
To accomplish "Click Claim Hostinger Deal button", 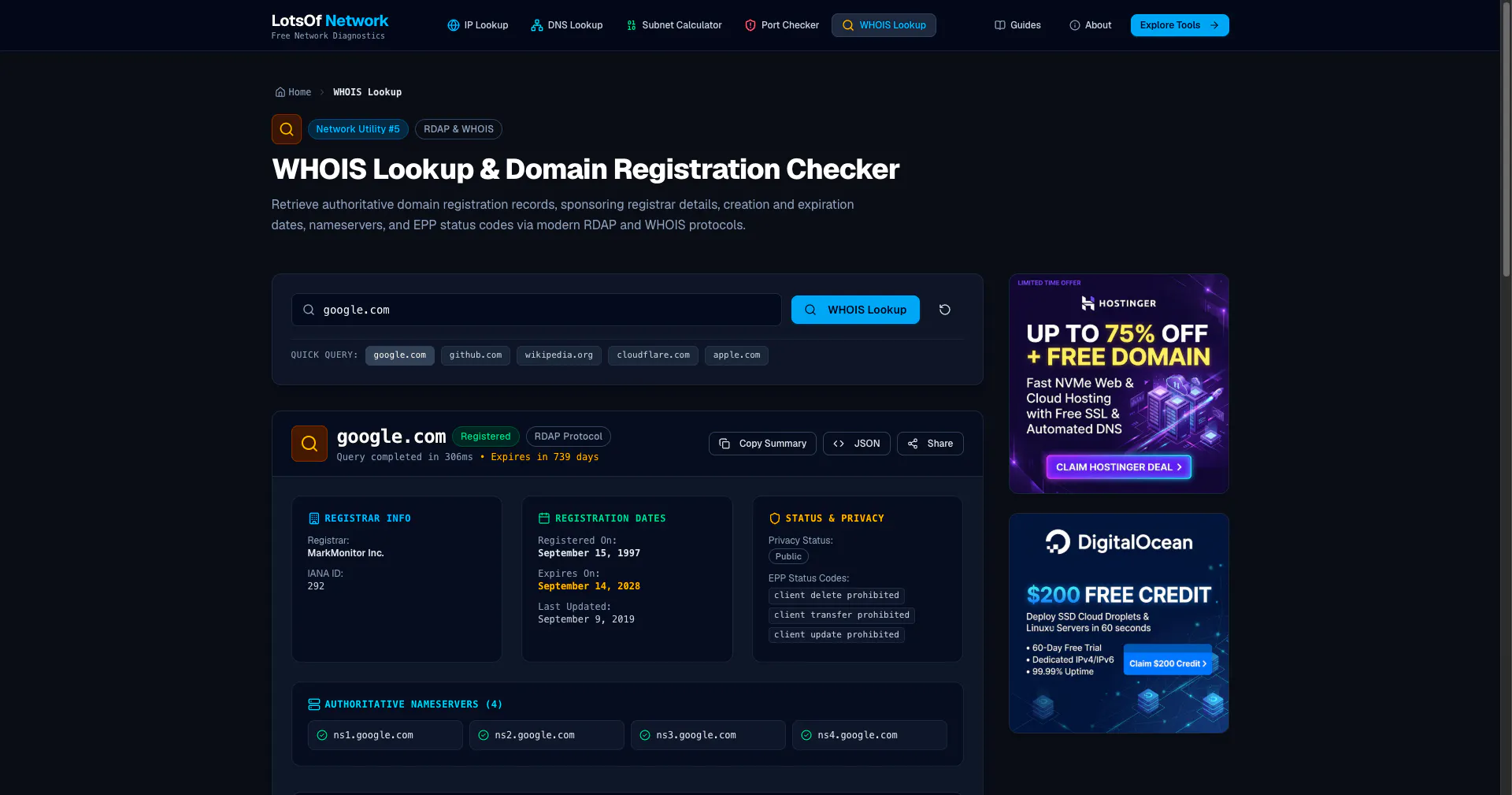I will (1118, 467).
